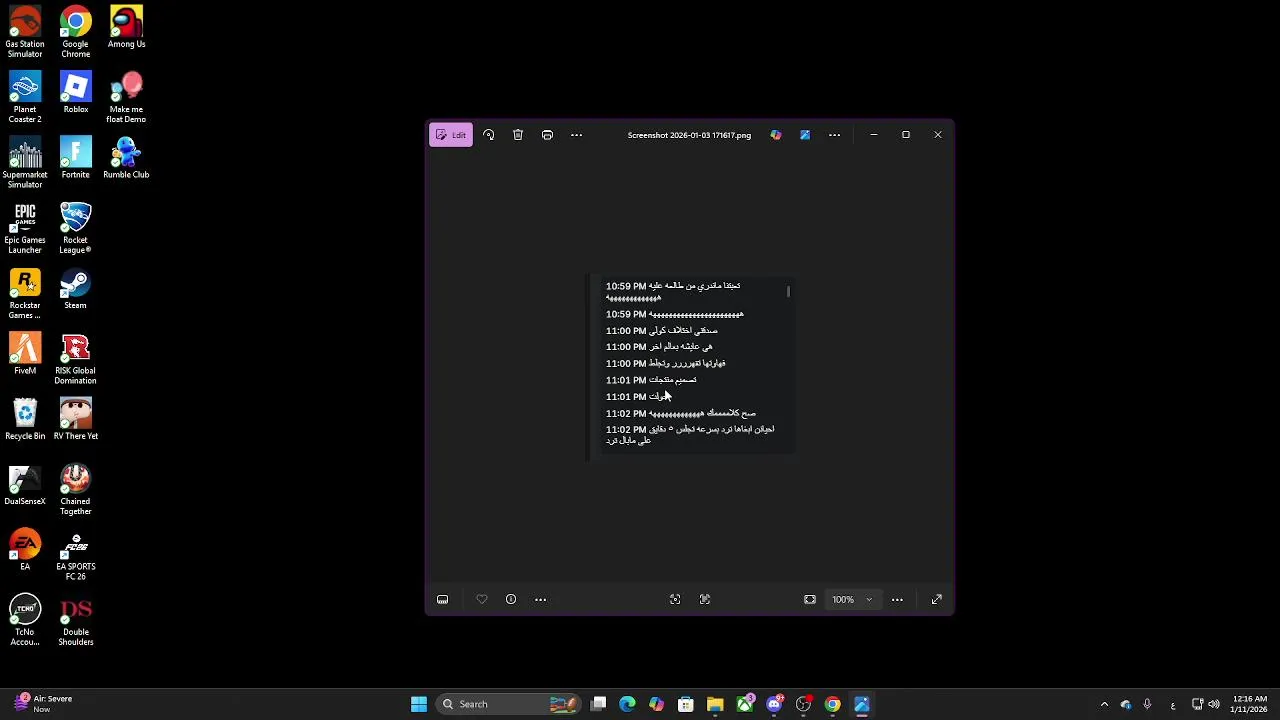Enter full screen in Photos
This screenshot has height=720, width=1280.
pos(936,599)
